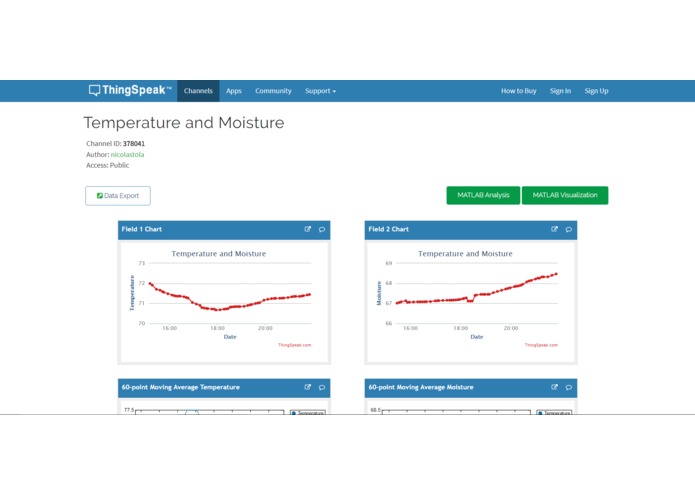This screenshot has width=695, height=494.
Task: Open author nicolastola's profile link
Action: (127, 154)
